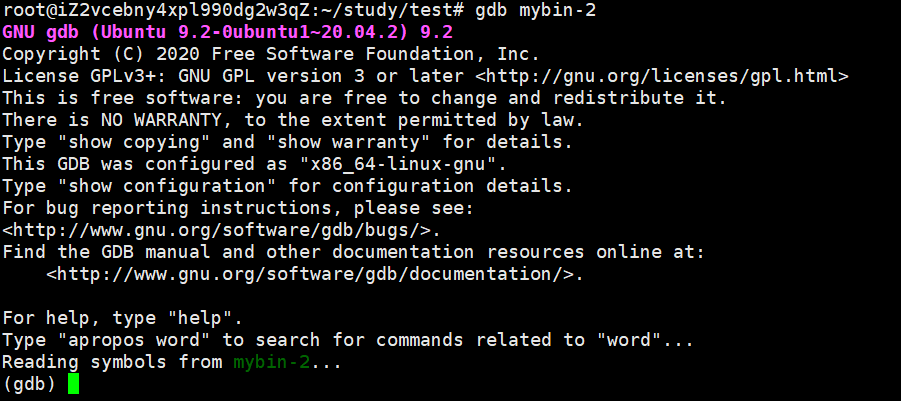Click the "This is free software" line
Image resolution: width=901 pixels, height=401 pixels.
point(365,98)
